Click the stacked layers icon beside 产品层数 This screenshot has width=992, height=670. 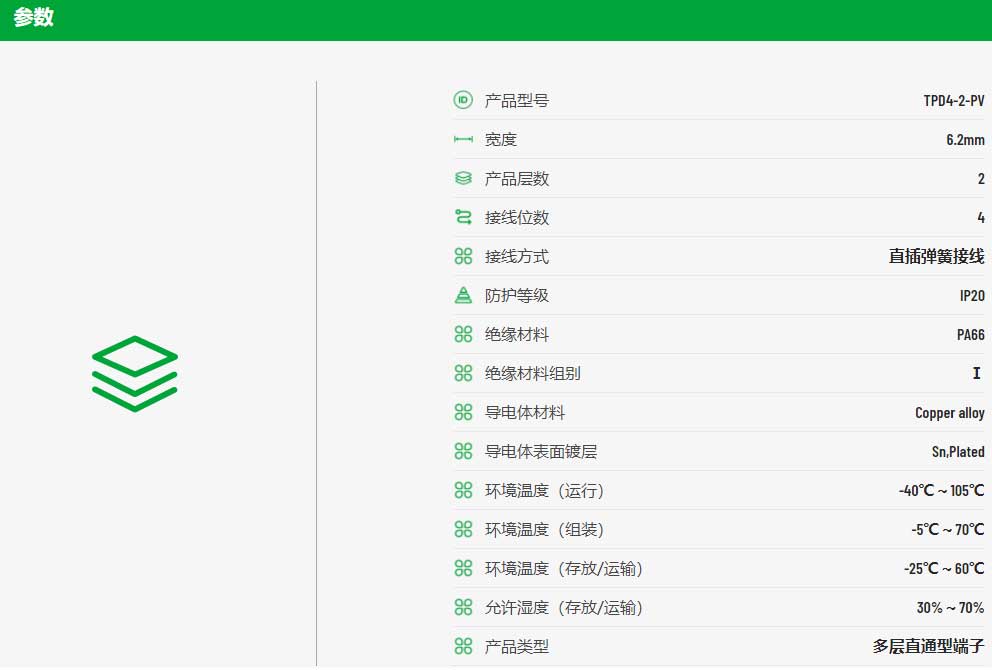pos(463,178)
